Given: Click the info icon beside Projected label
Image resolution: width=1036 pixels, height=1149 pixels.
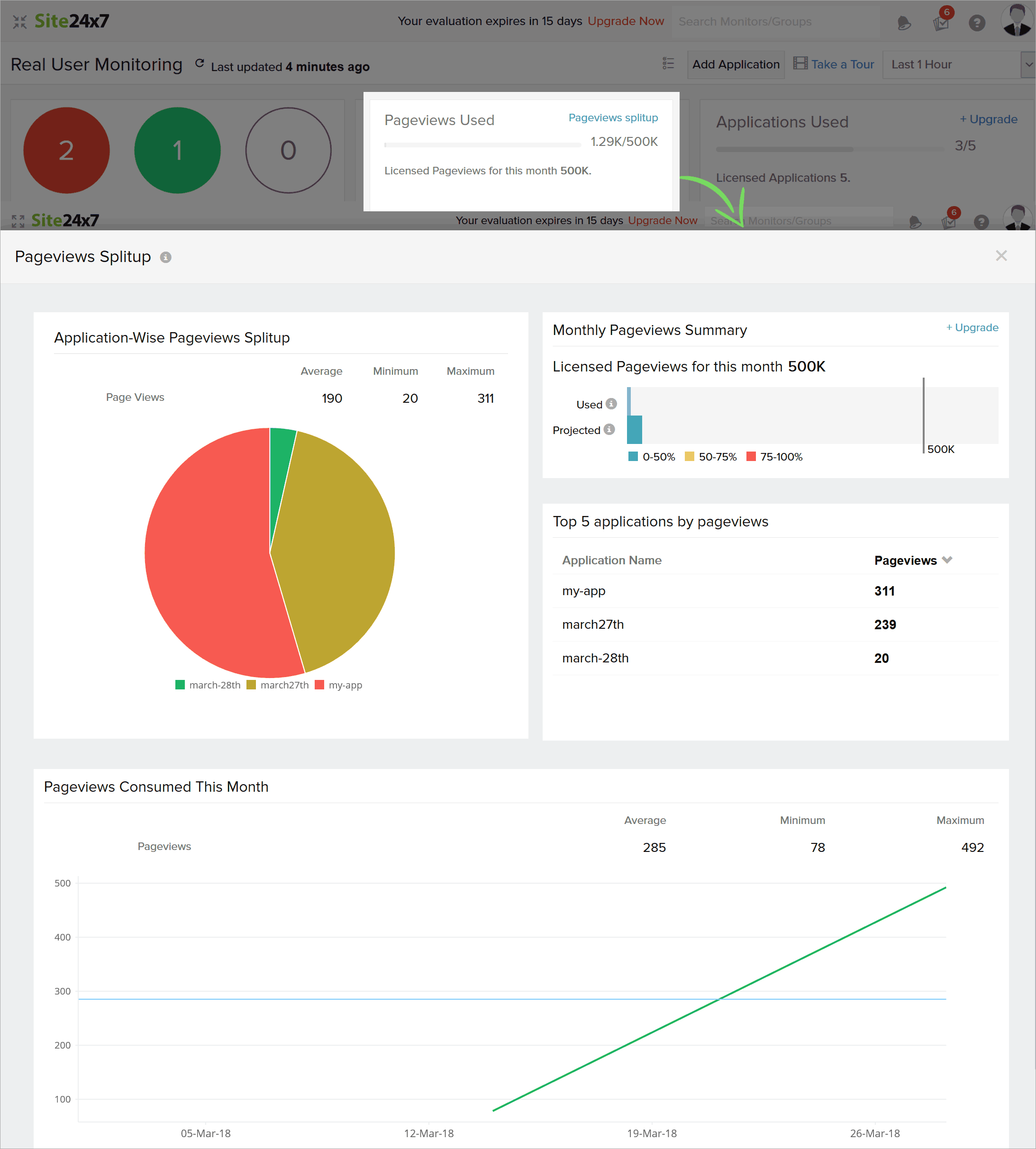Looking at the screenshot, I should [x=609, y=429].
